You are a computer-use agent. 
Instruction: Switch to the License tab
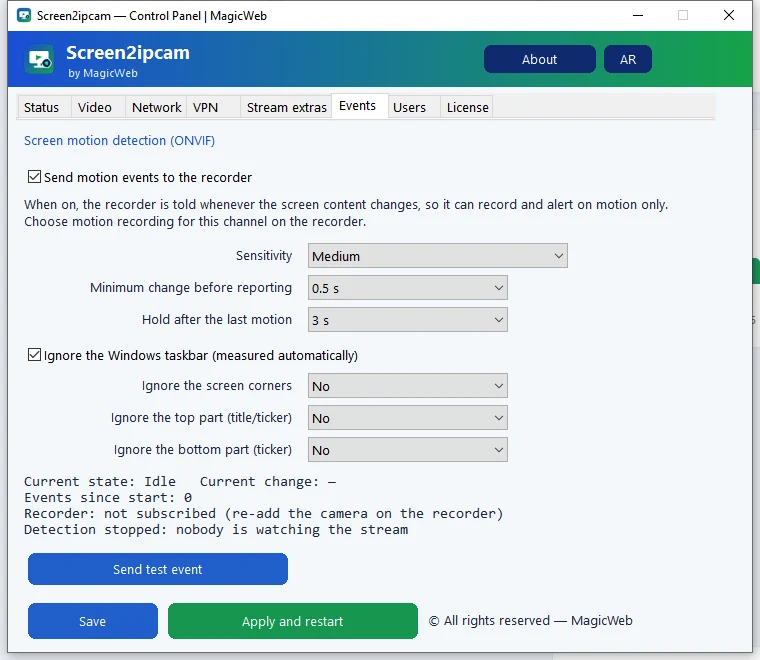(468, 107)
